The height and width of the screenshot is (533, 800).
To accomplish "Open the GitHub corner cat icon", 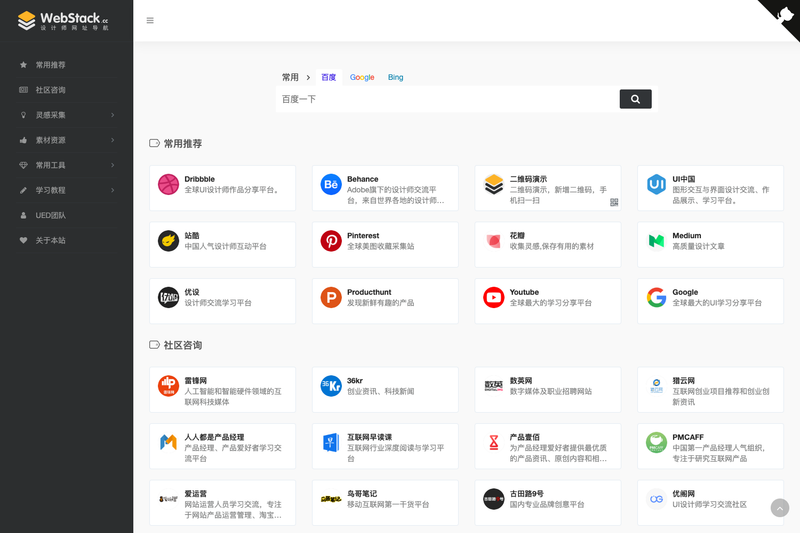I will (785, 14).
